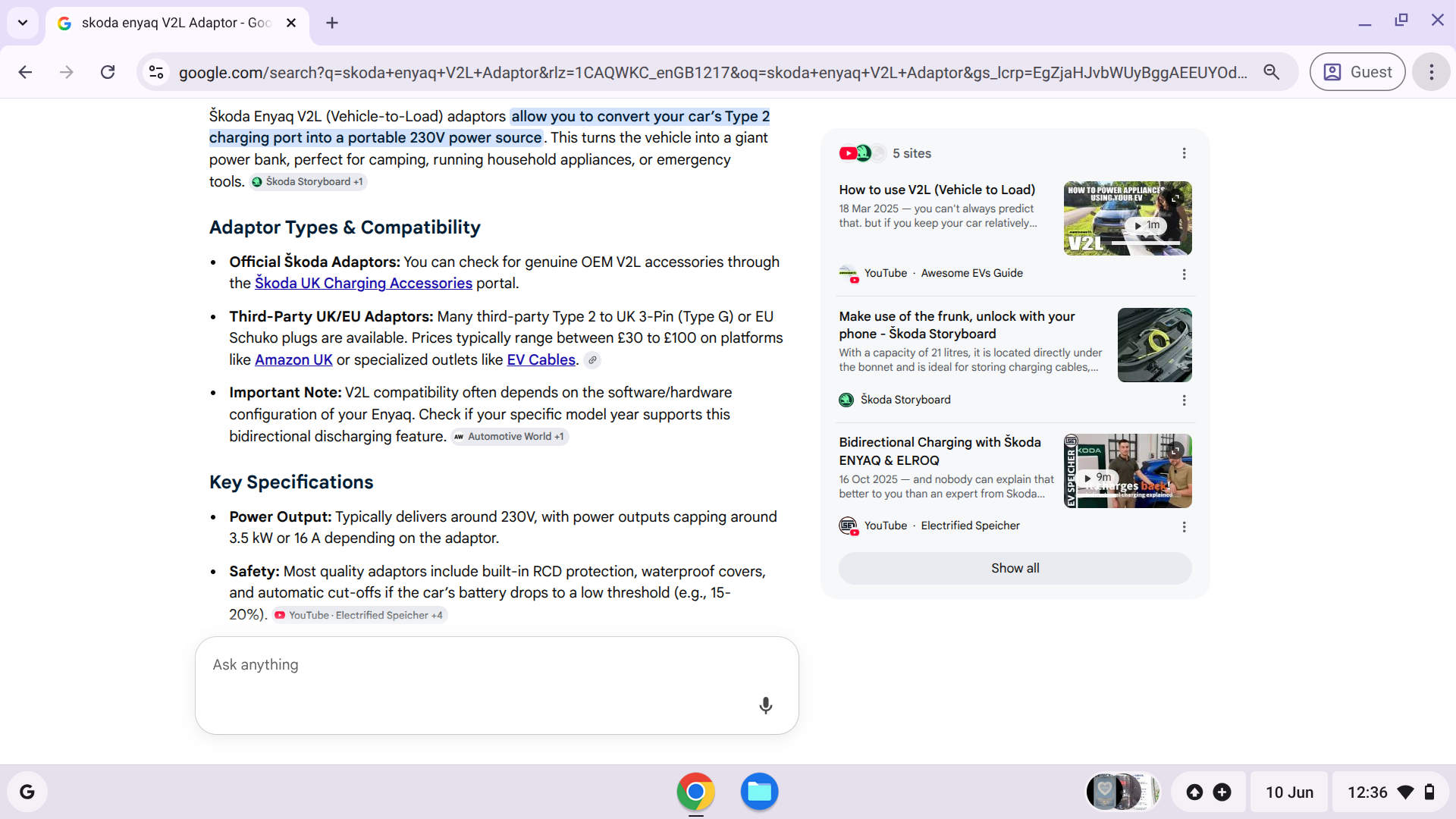1456x819 pixels.
Task: Open a new browser tab
Action: pos(332,23)
